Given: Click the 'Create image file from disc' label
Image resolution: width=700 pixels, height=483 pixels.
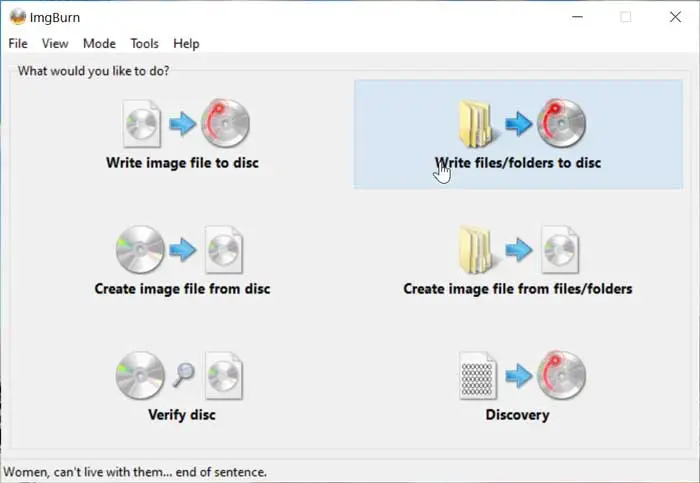Looking at the screenshot, I should click(182, 289).
